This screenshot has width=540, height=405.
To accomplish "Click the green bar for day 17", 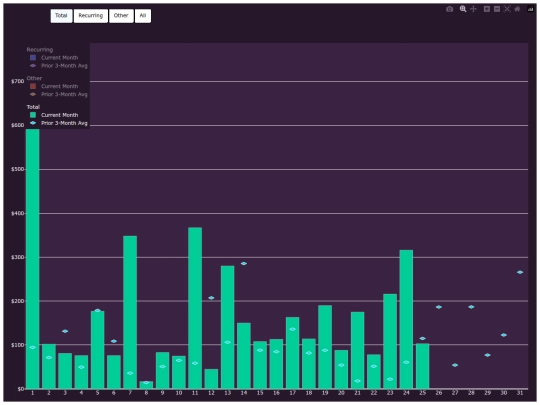I will 292,353.
